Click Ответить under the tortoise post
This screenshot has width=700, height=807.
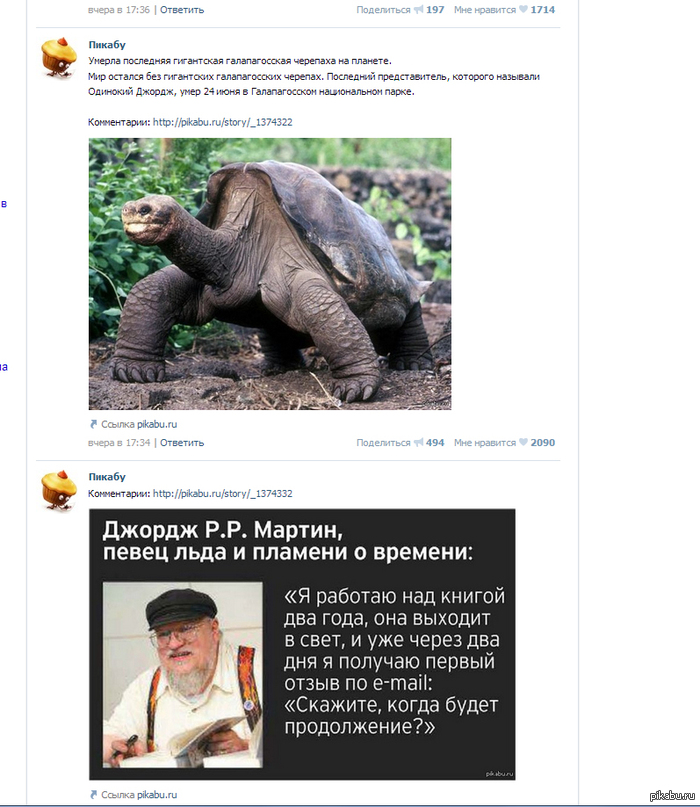(x=182, y=443)
